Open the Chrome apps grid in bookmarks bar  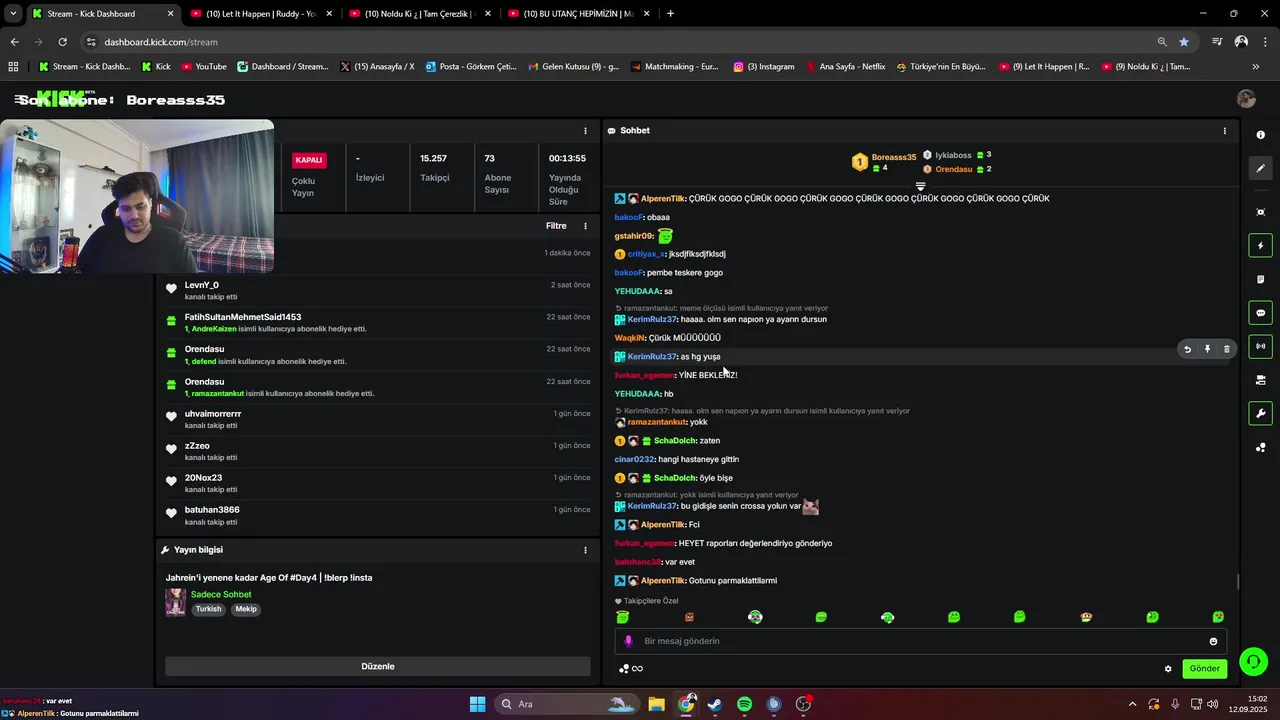(x=13, y=67)
